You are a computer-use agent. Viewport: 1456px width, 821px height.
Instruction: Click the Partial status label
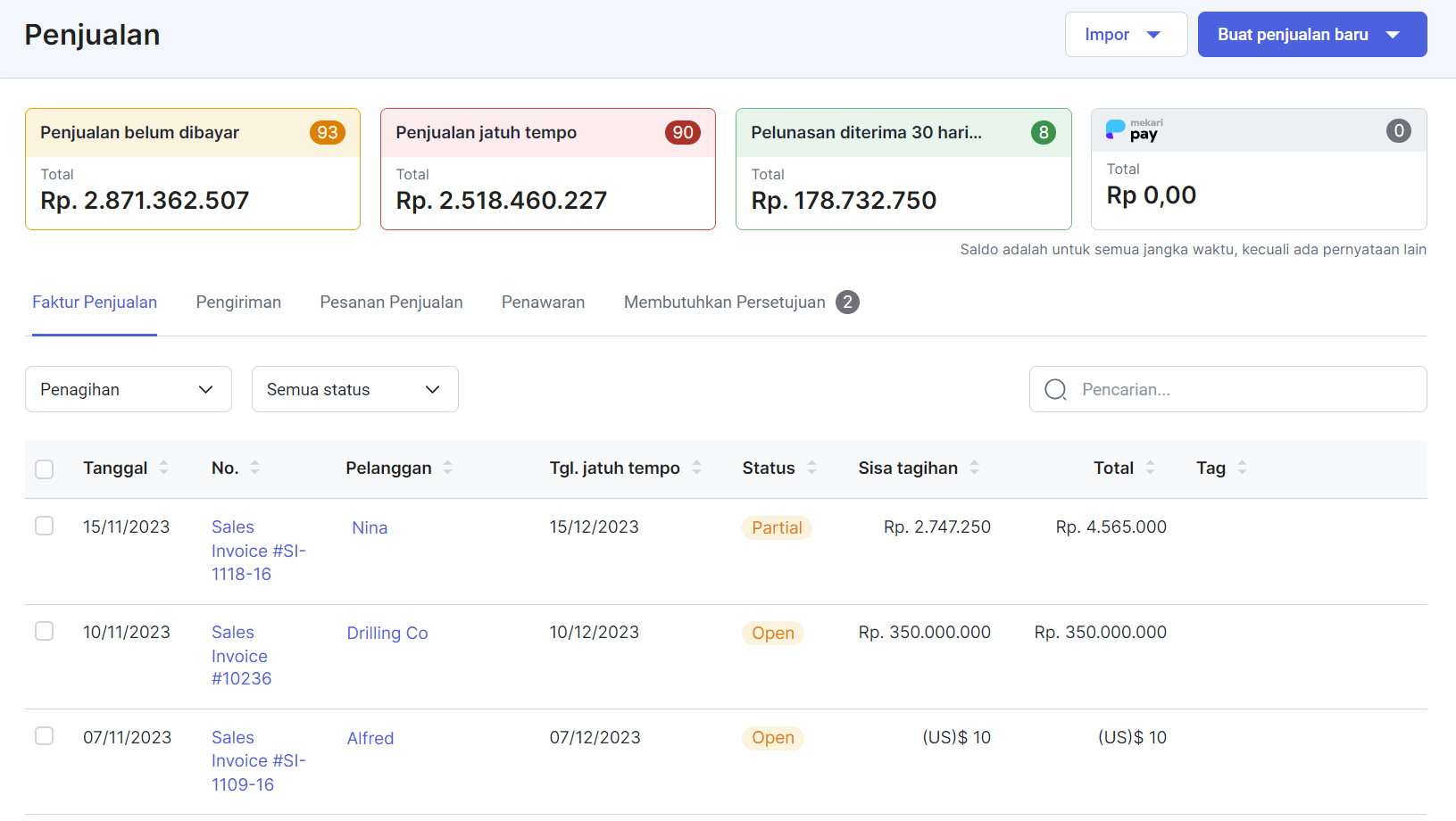point(777,527)
